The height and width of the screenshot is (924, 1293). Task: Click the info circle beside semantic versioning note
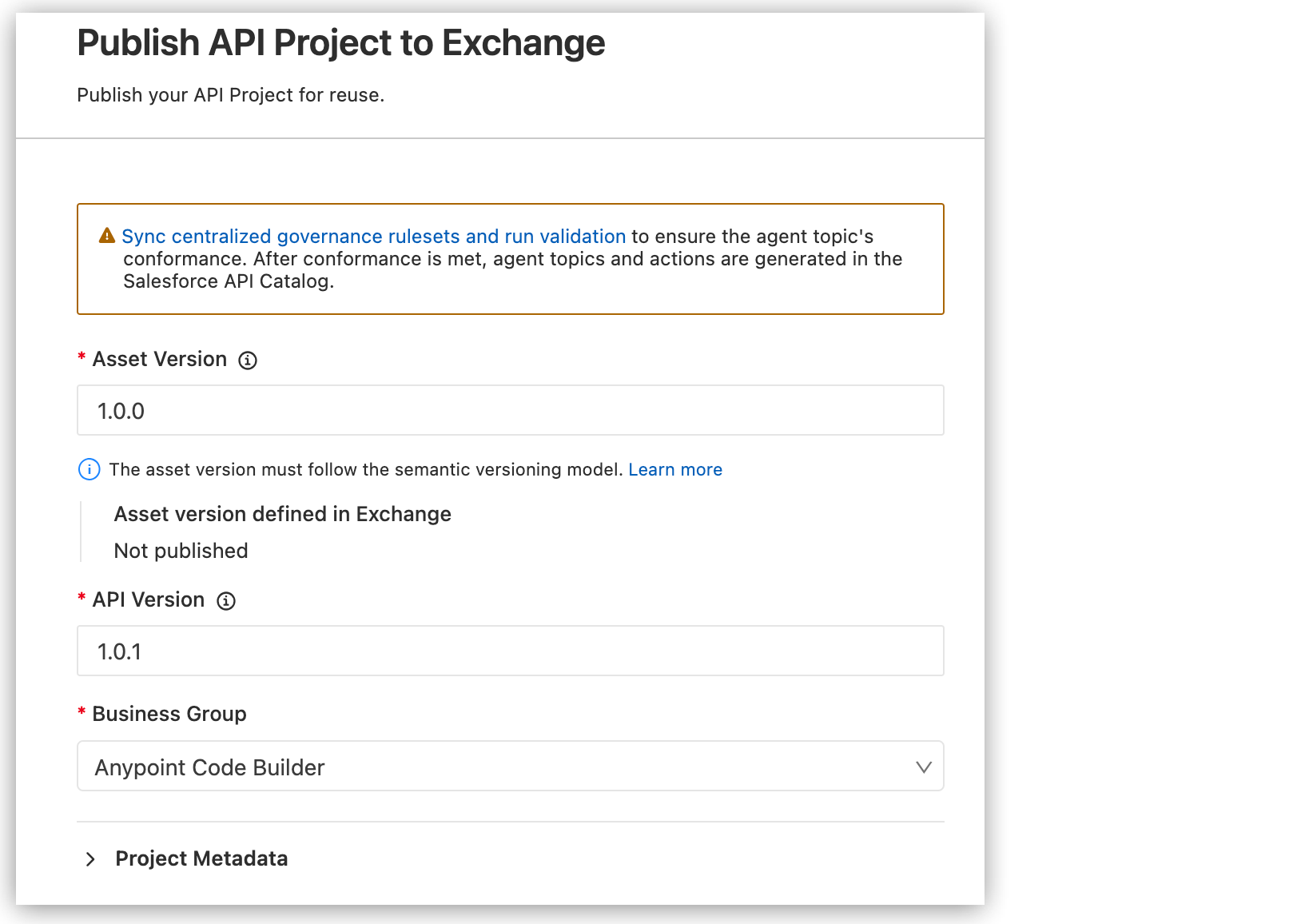click(x=89, y=469)
